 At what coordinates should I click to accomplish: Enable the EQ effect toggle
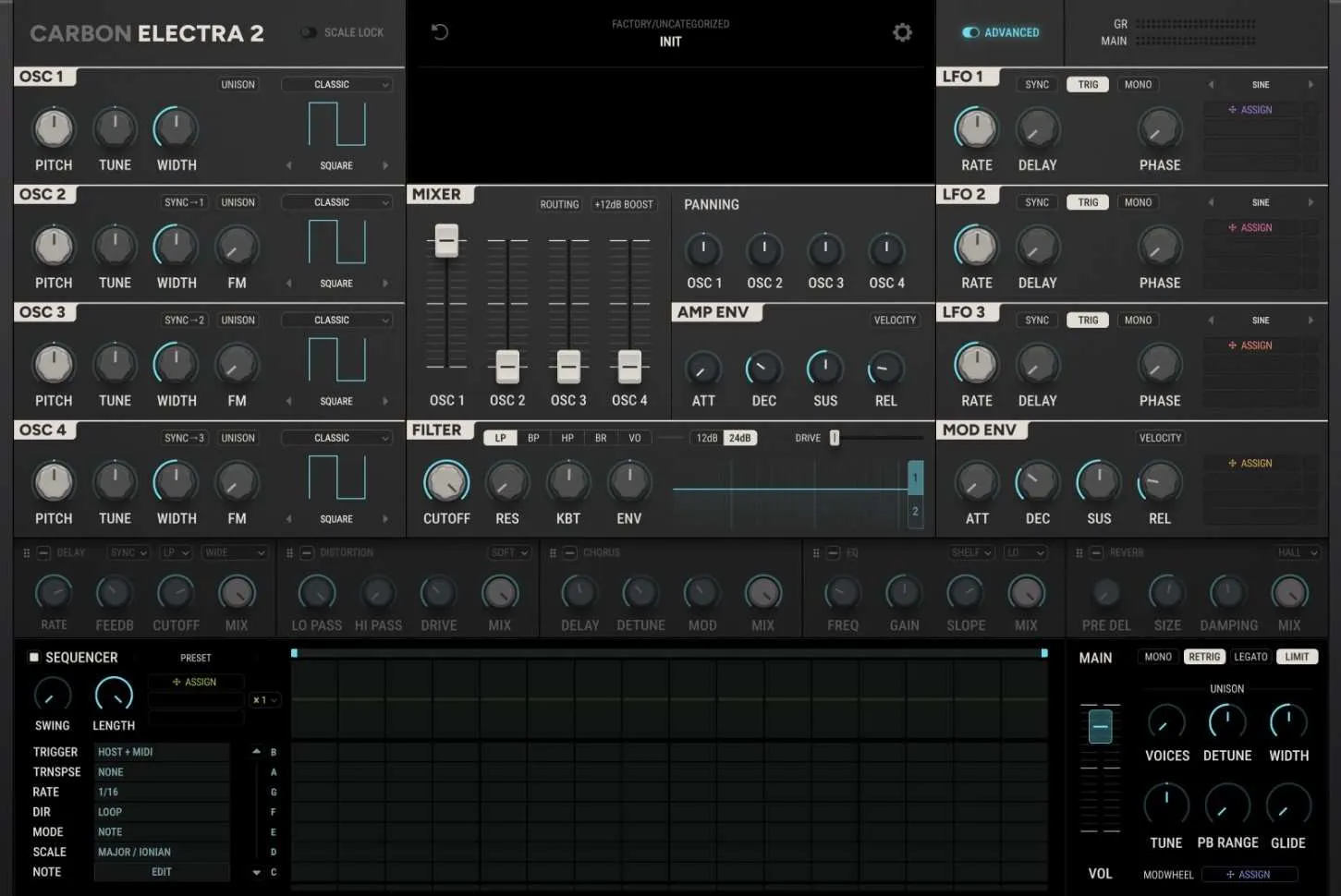[833, 552]
